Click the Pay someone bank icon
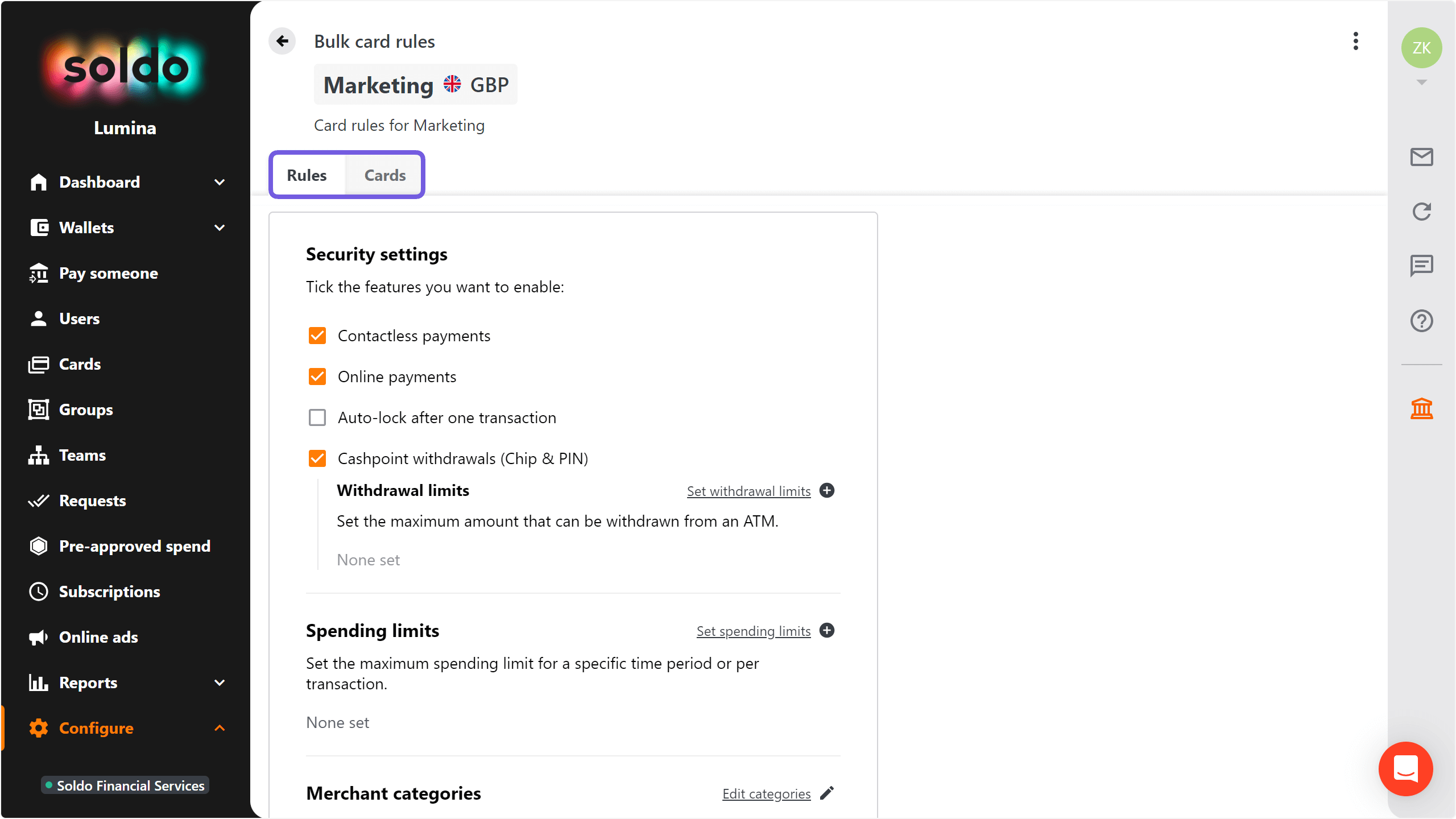The width and height of the screenshot is (1456, 819). click(x=39, y=273)
